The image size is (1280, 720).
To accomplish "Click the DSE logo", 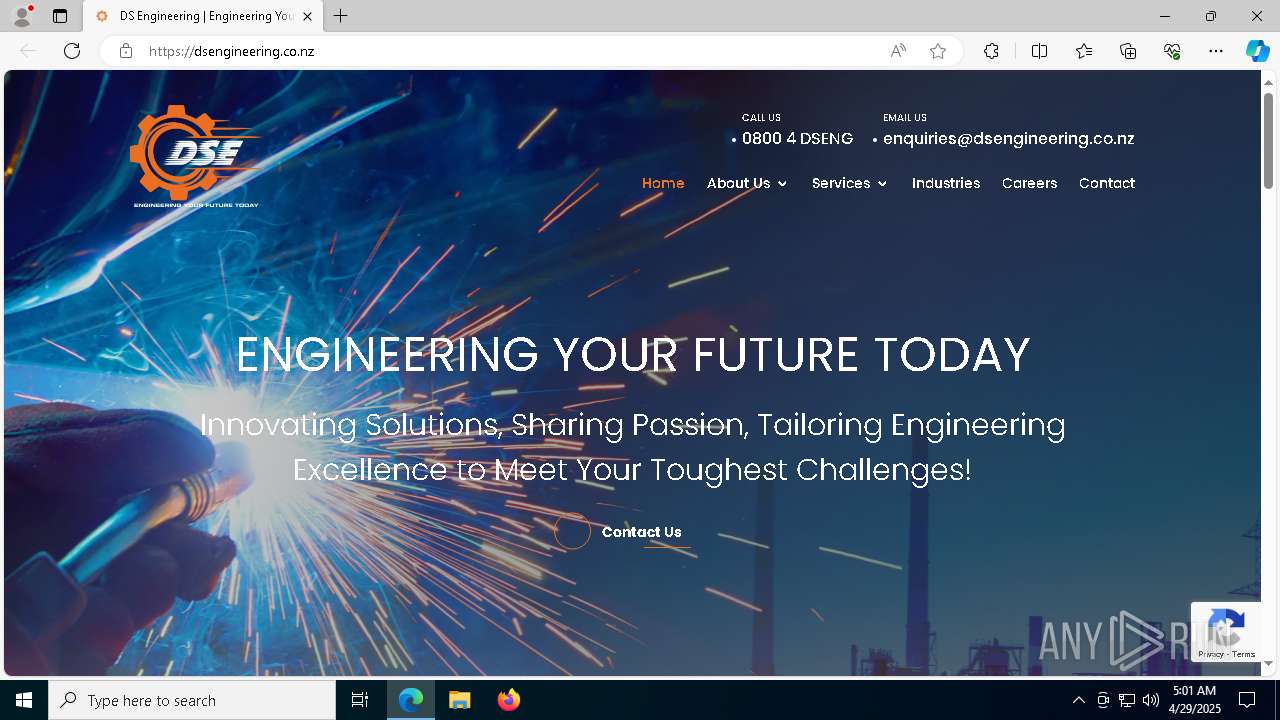I will pyautogui.click(x=196, y=156).
